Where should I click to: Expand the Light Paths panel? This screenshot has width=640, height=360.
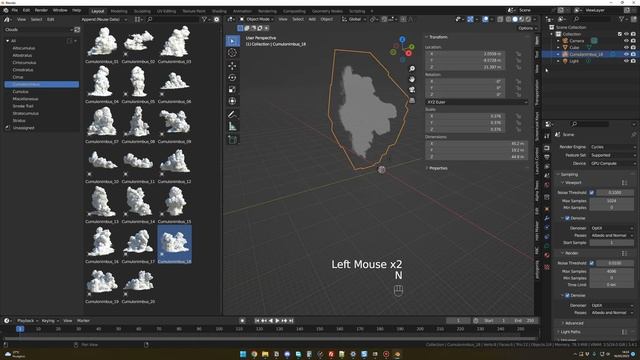[570, 332]
